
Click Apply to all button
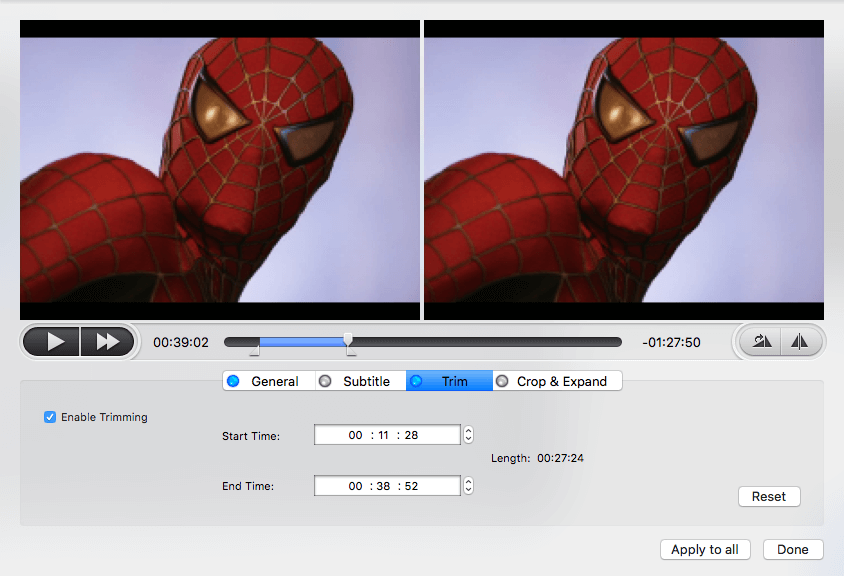(x=705, y=550)
